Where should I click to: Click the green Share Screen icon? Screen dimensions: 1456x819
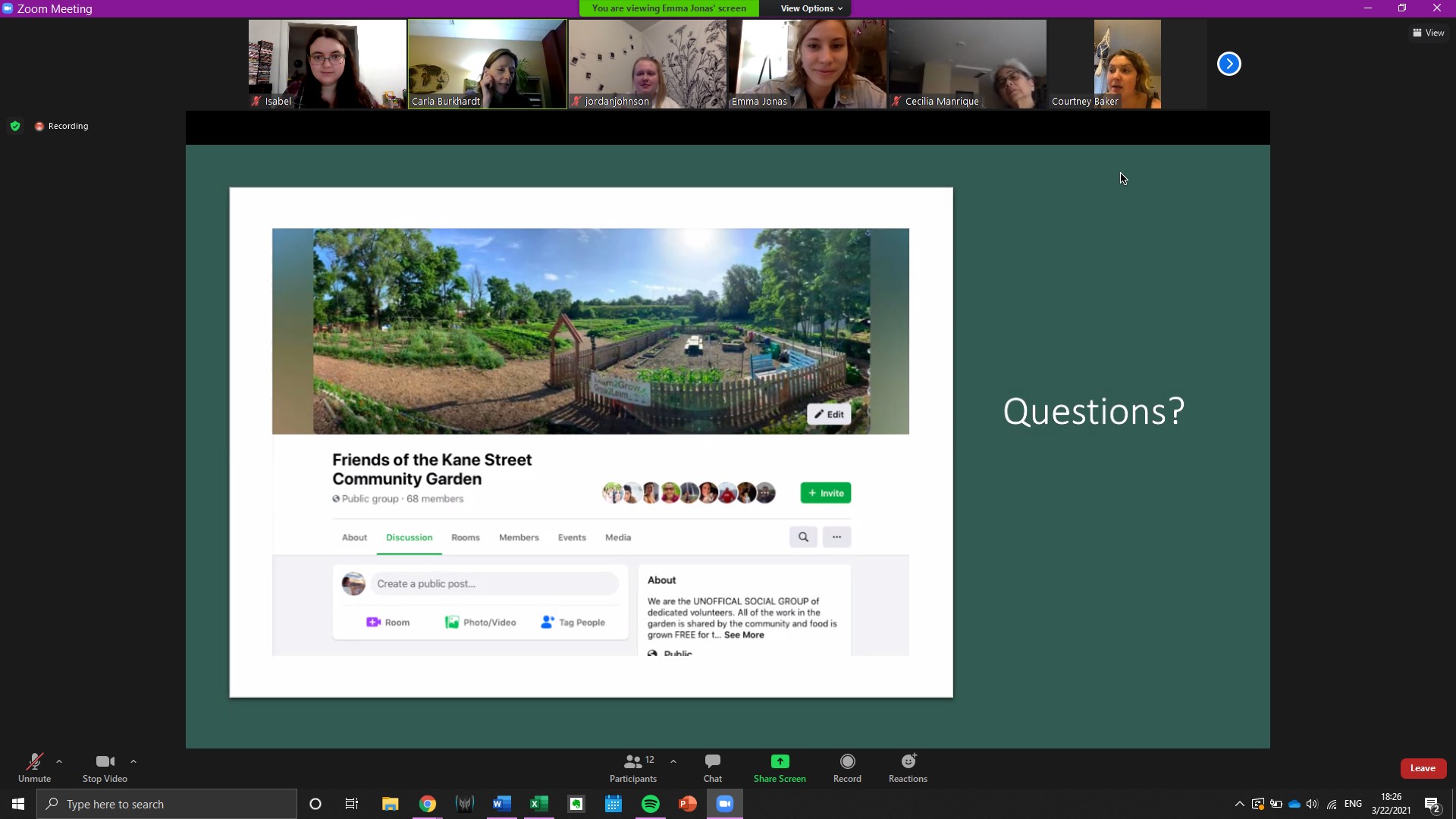point(780,761)
